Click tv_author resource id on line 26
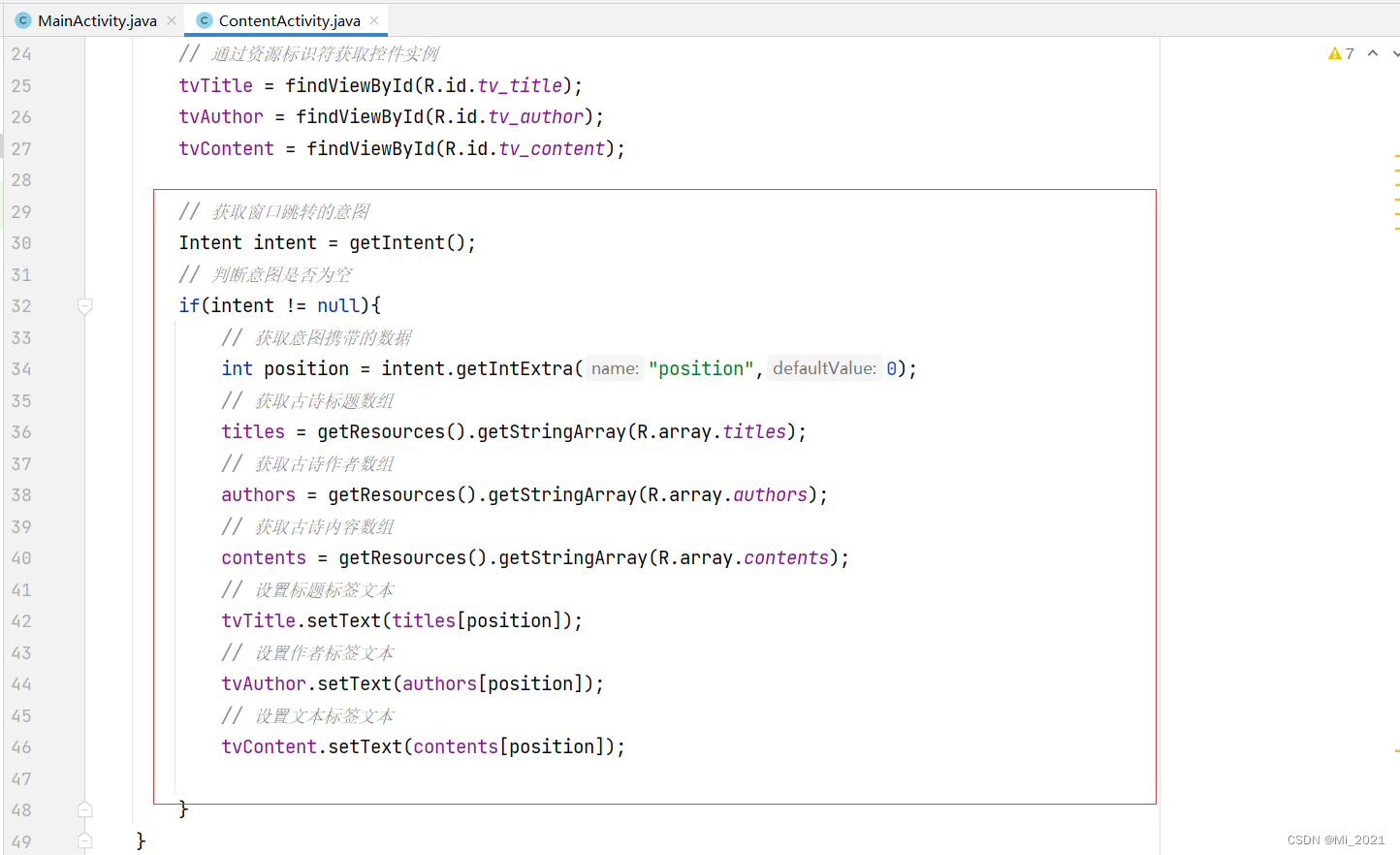 (x=535, y=116)
